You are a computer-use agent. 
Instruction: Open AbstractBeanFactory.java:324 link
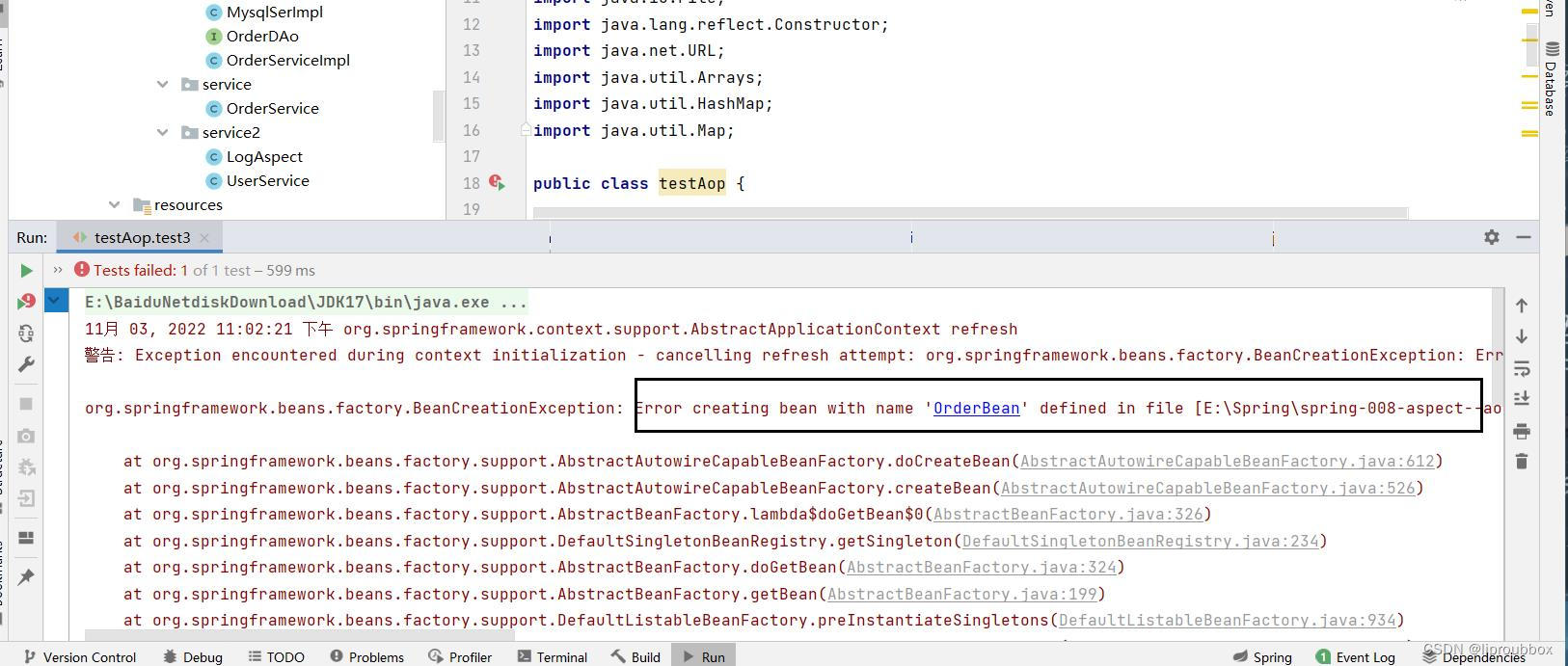click(x=981, y=567)
